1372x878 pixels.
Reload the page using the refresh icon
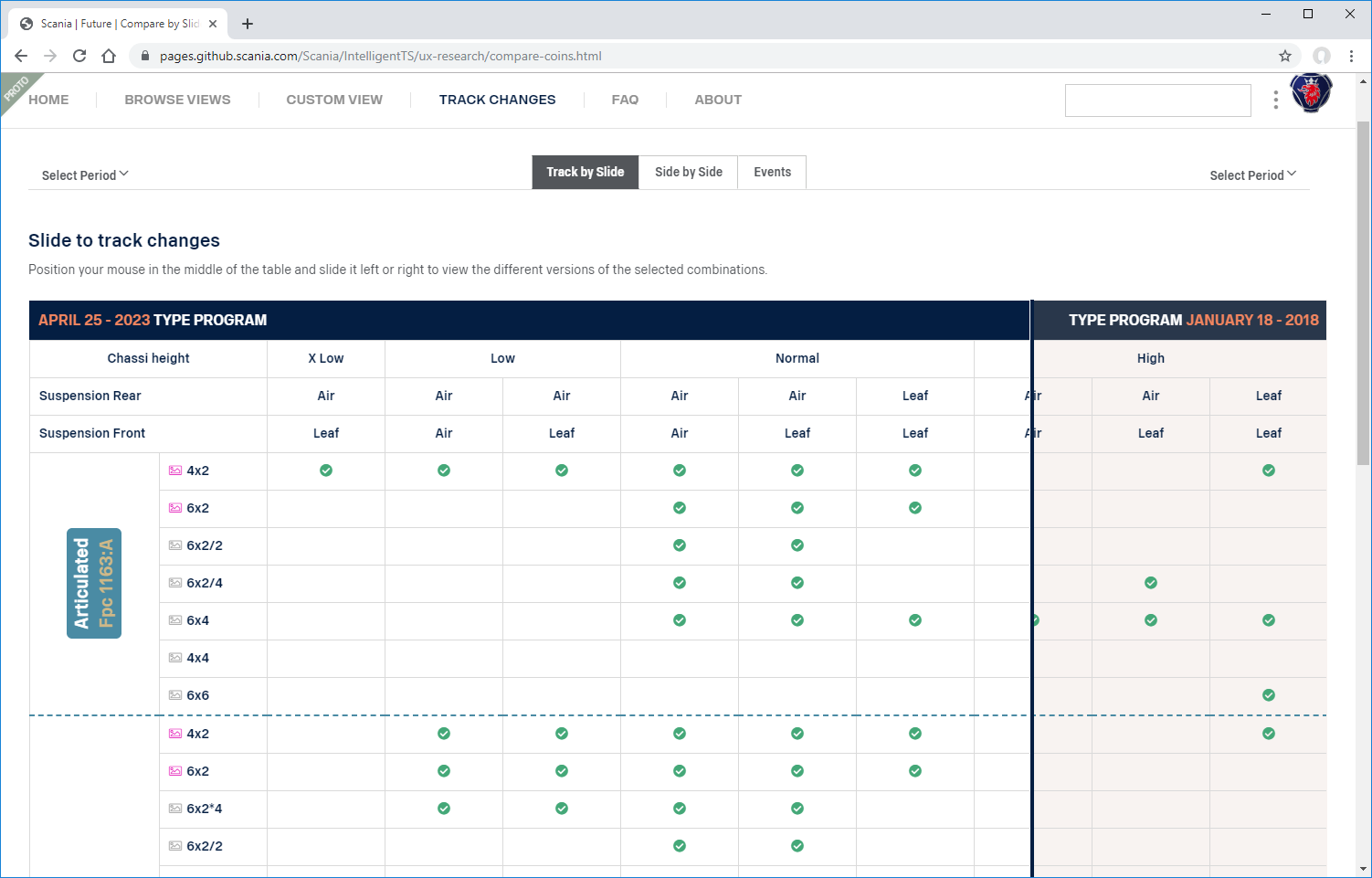(x=79, y=56)
